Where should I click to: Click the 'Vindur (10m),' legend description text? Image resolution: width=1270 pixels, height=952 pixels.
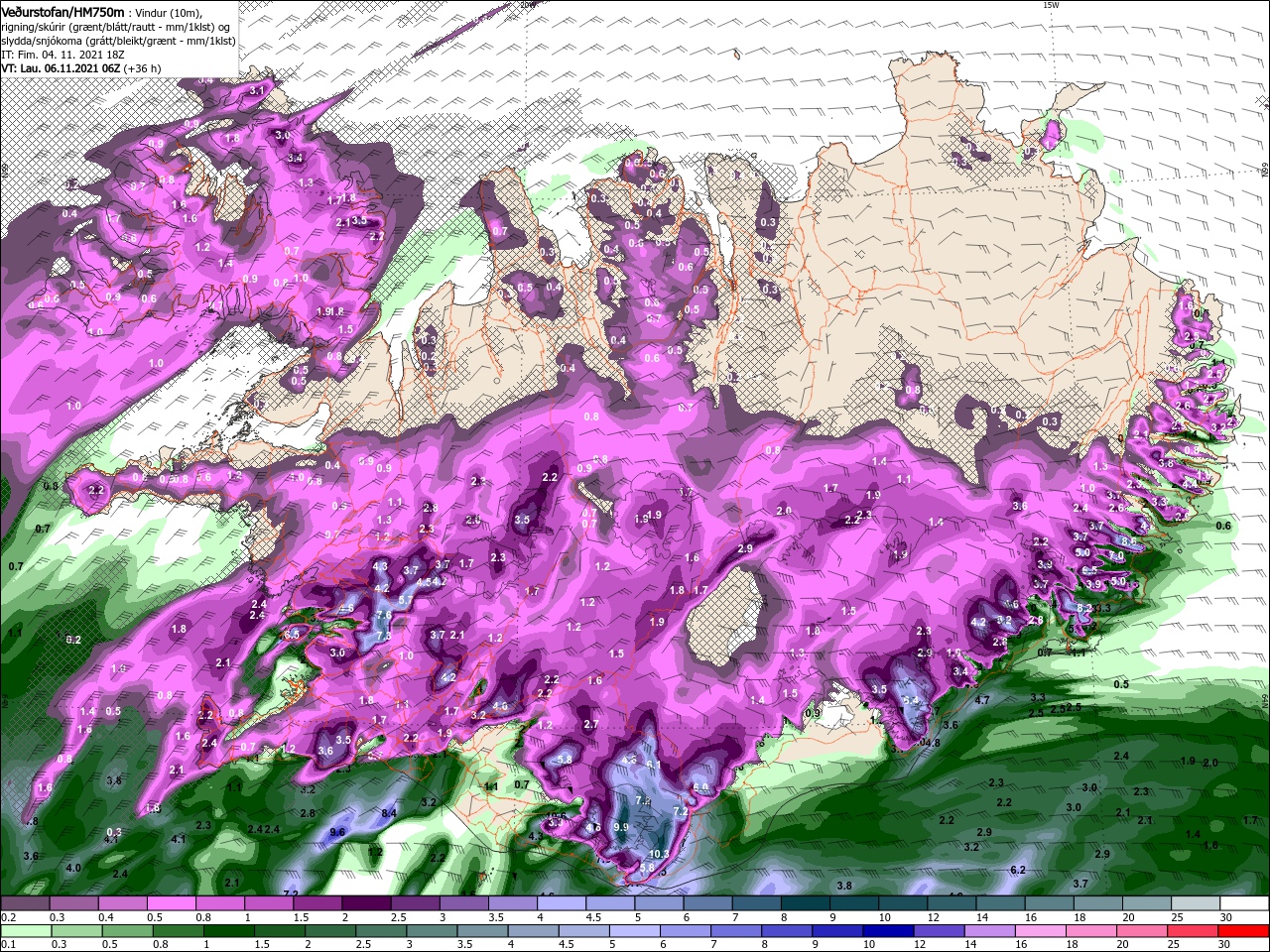168,12
